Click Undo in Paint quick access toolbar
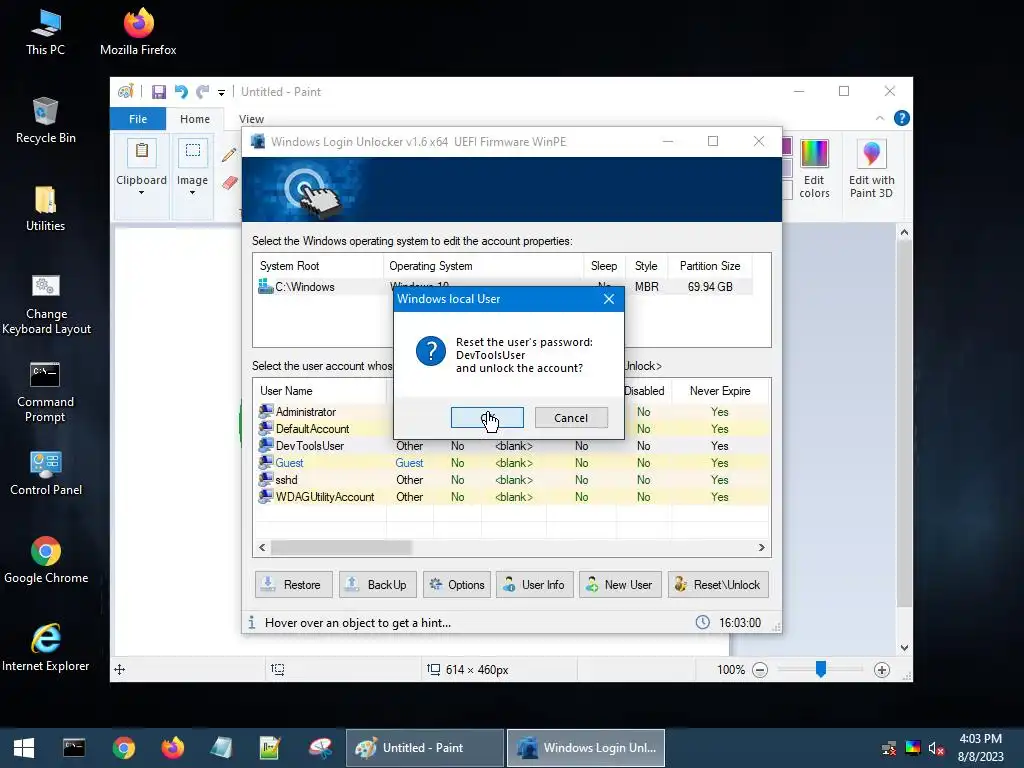 [x=181, y=92]
